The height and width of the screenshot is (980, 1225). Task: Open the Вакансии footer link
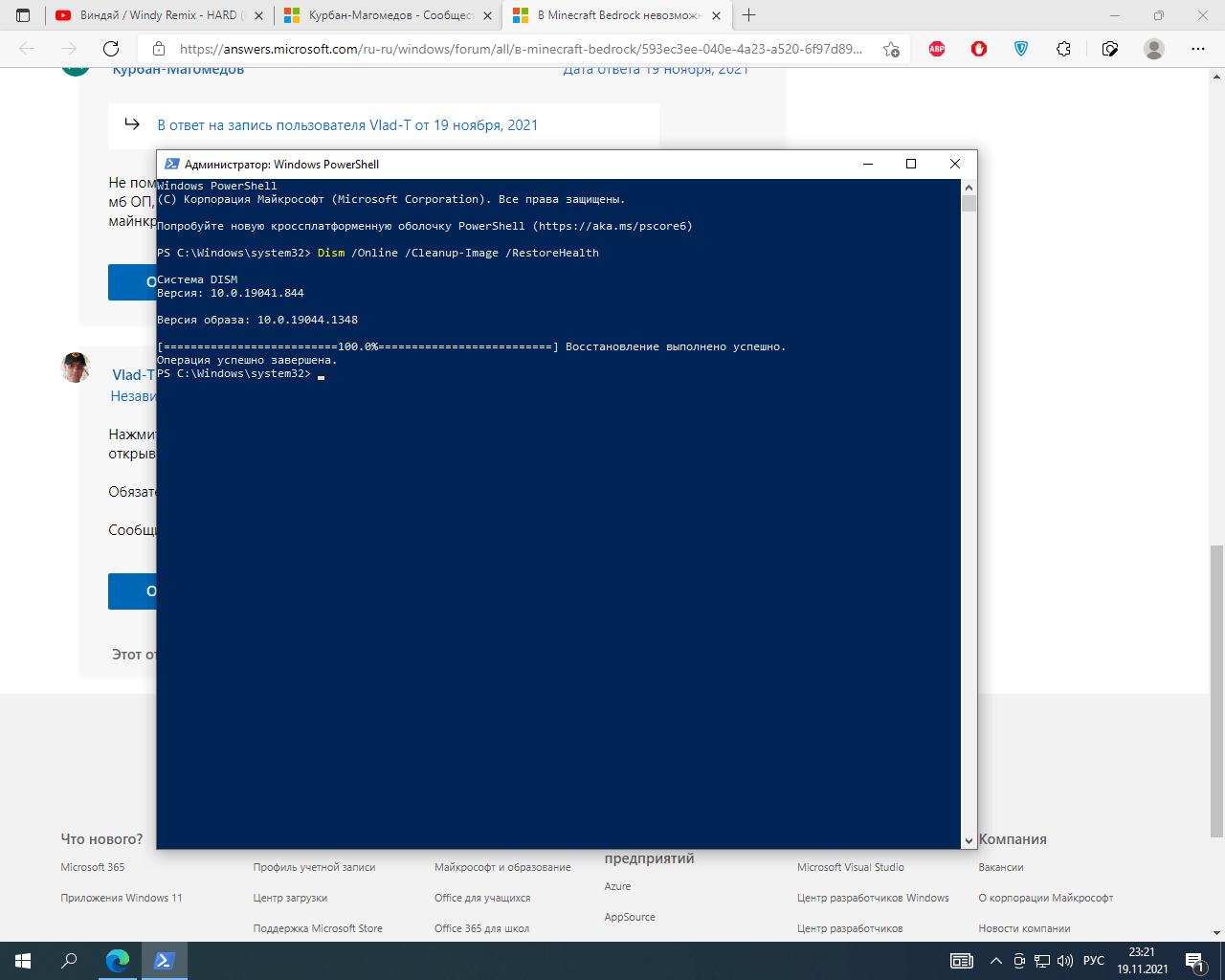click(x=1001, y=867)
